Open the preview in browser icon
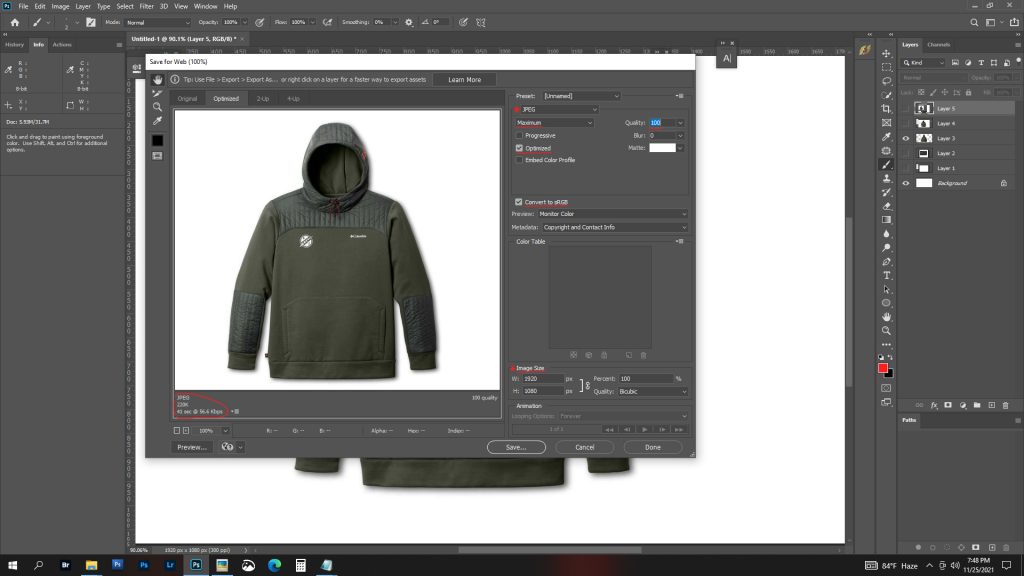This screenshot has height=576, width=1024. pos(227,447)
